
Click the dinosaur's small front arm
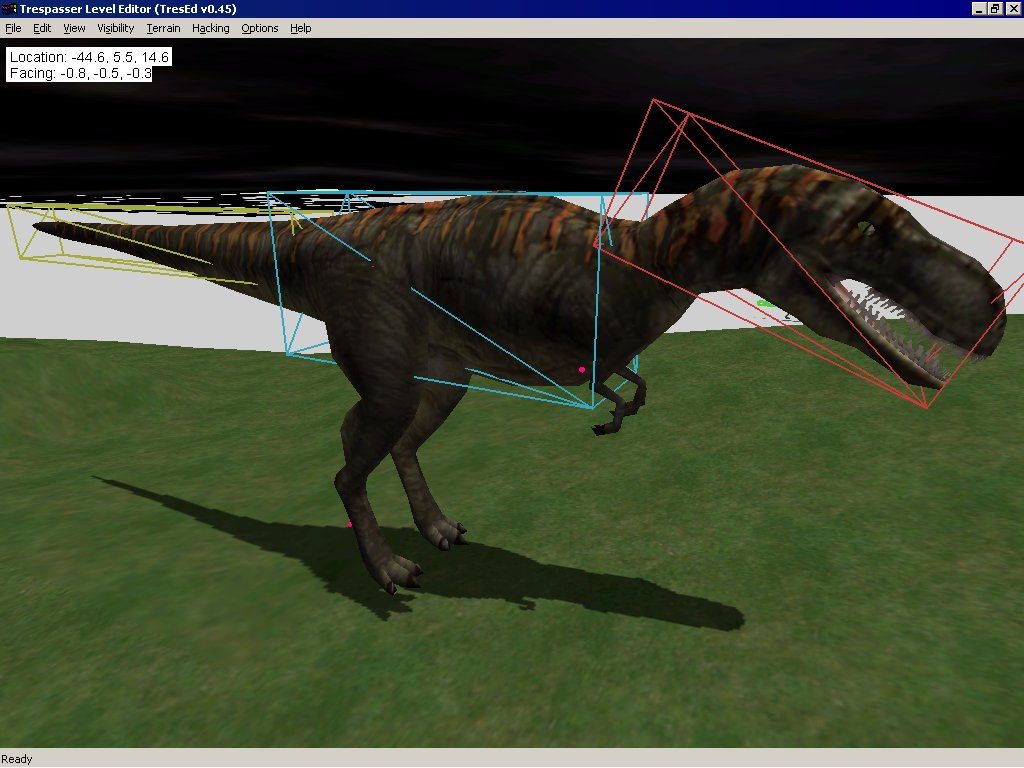click(620, 402)
